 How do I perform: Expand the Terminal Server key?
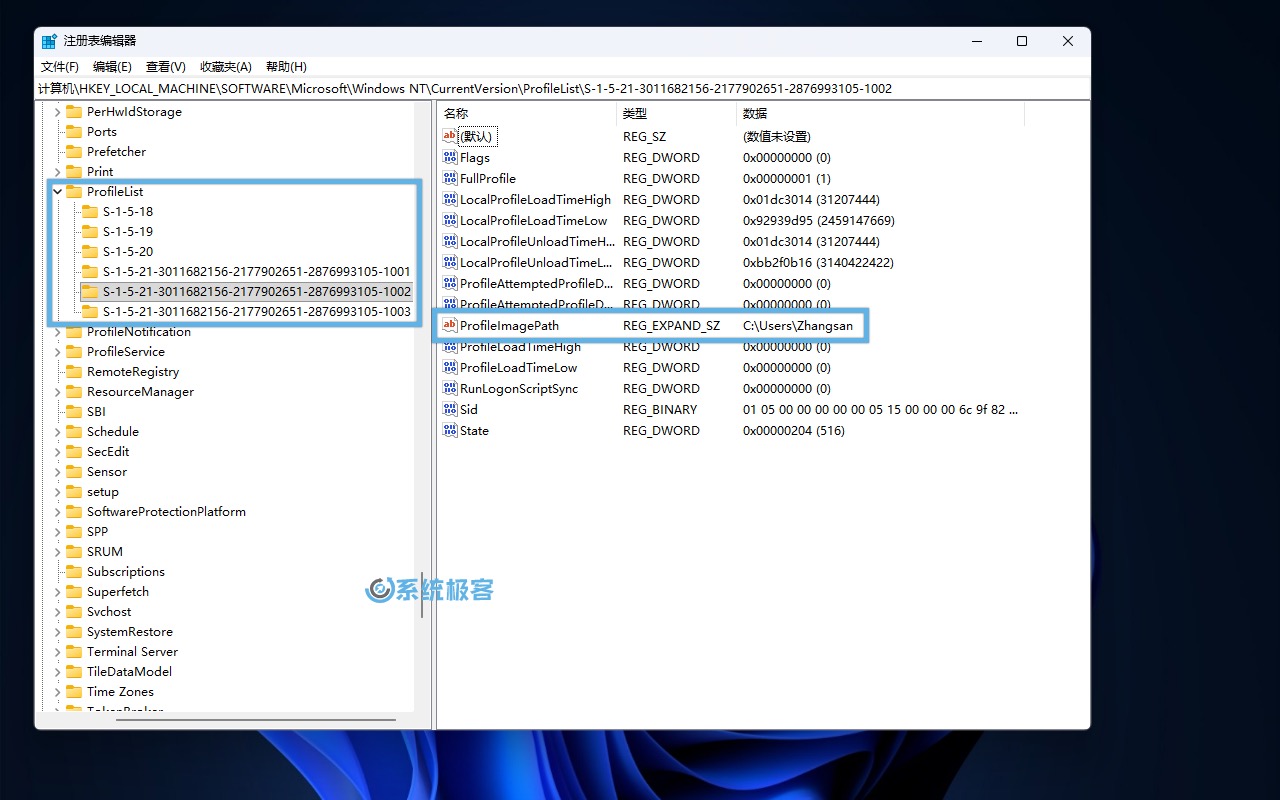tap(58, 651)
